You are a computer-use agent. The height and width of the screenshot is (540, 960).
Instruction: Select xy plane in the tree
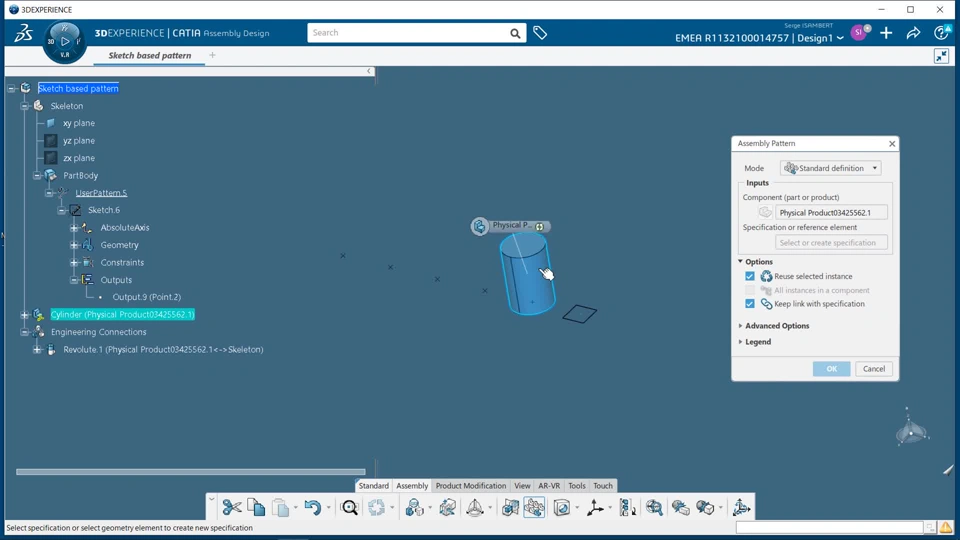point(79,123)
